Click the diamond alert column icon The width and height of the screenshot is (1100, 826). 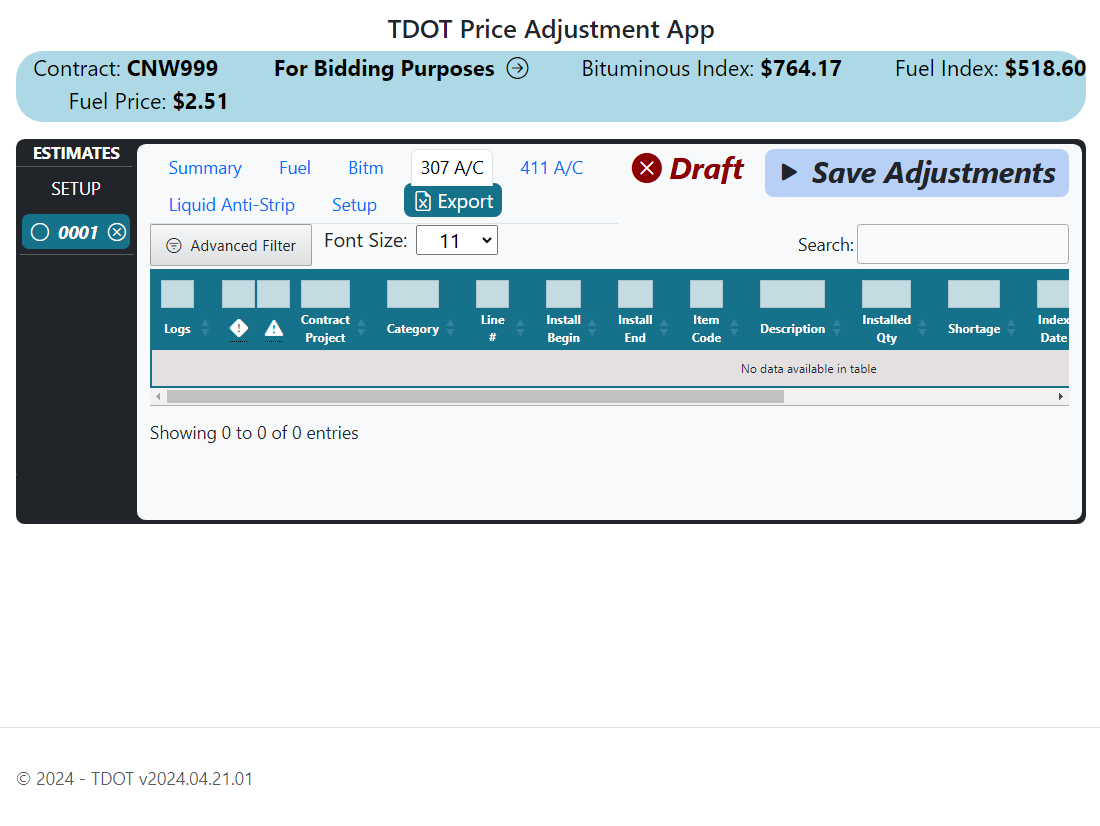(239, 328)
